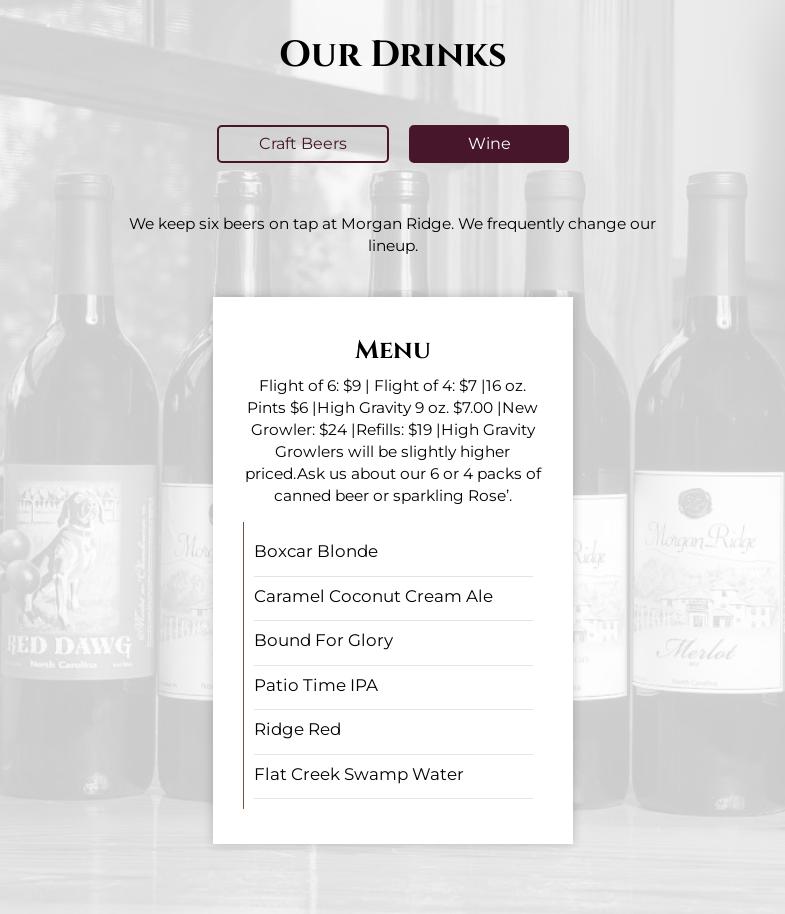Image resolution: width=785 pixels, height=914 pixels.
Task: Choose Flat Creek Swamp Water entry
Action: coord(393,775)
